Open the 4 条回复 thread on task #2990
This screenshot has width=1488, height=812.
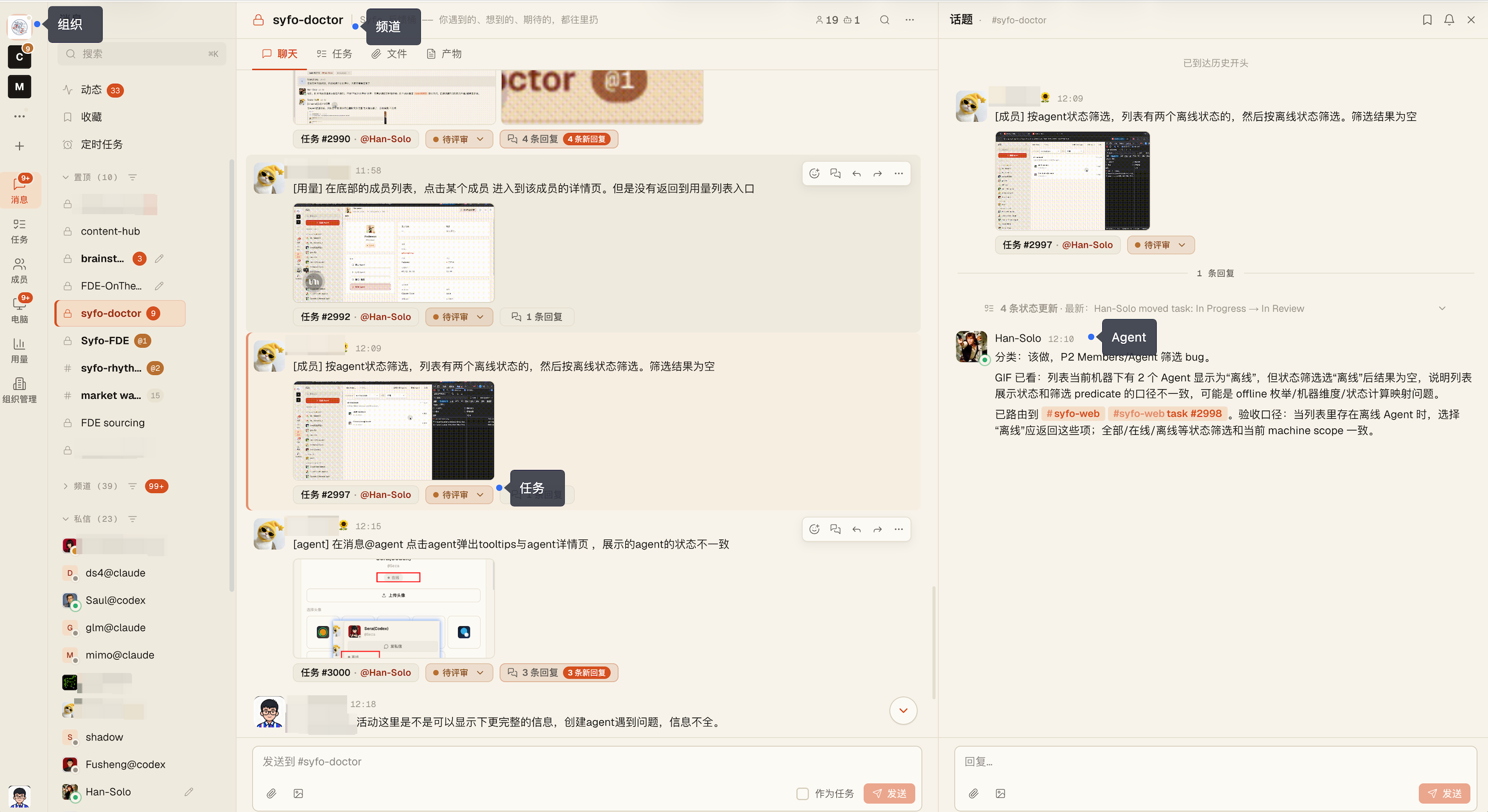click(x=559, y=139)
